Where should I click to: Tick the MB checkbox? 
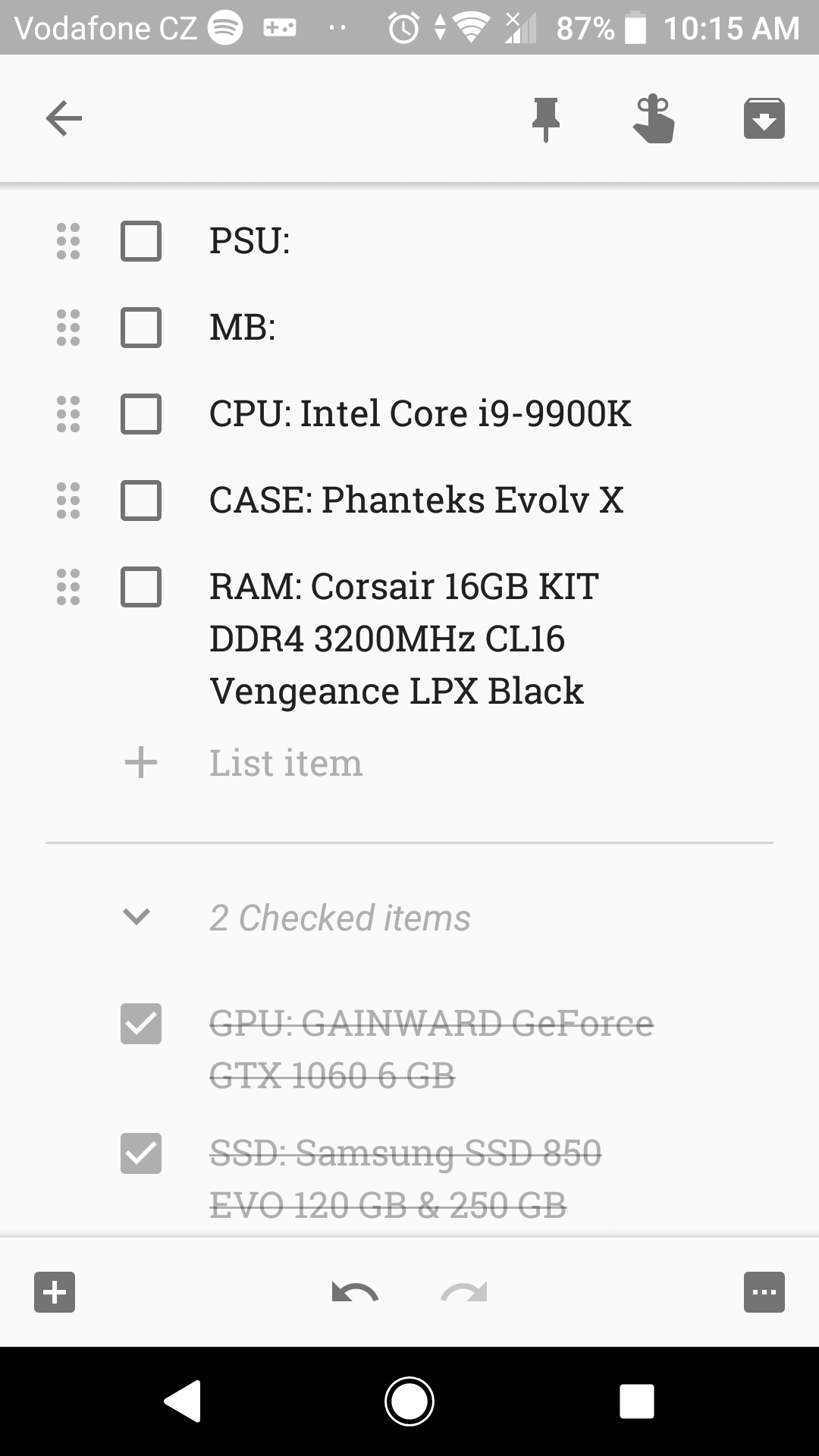tap(141, 328)
